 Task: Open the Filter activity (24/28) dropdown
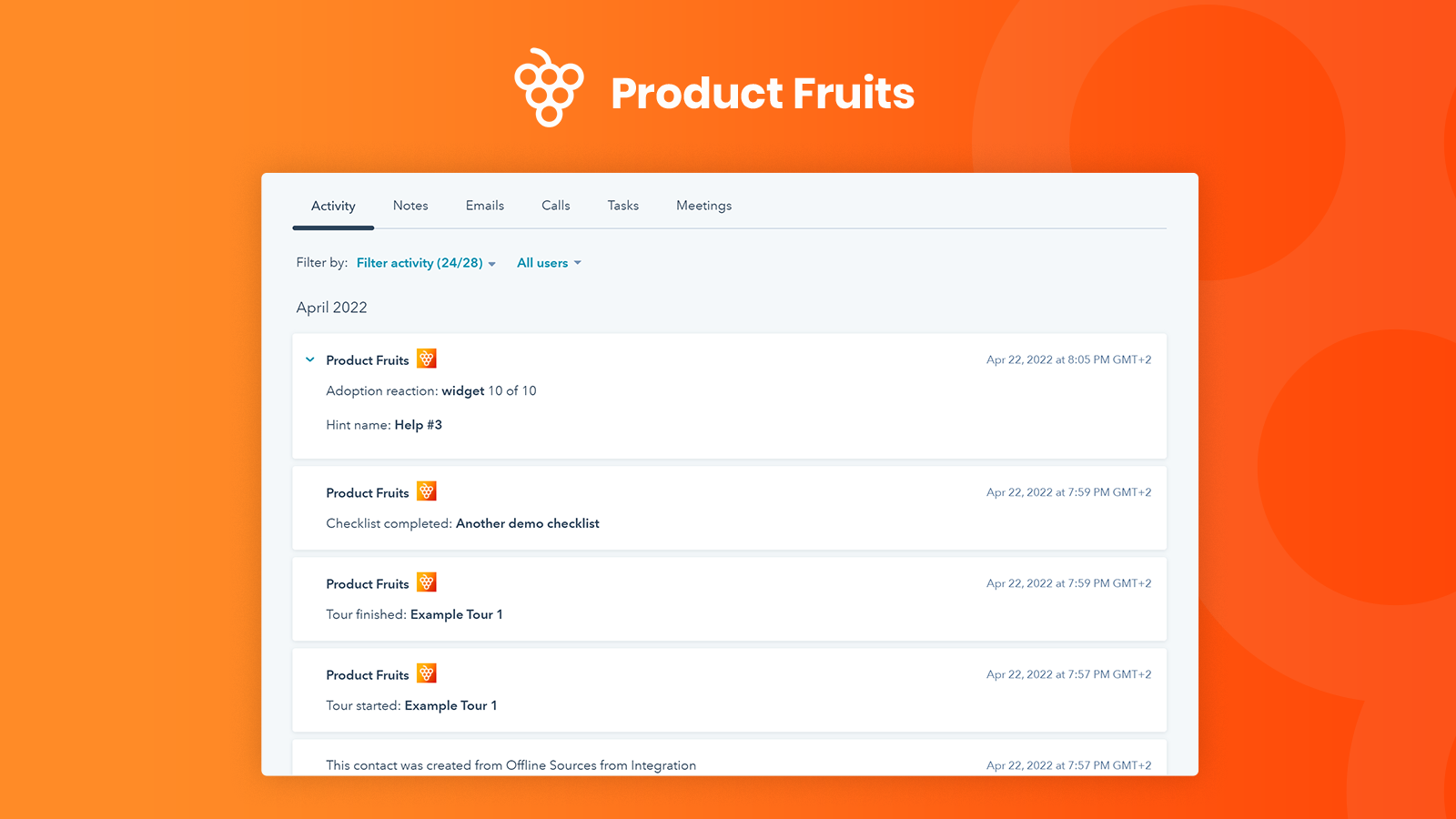pos(426,263)
